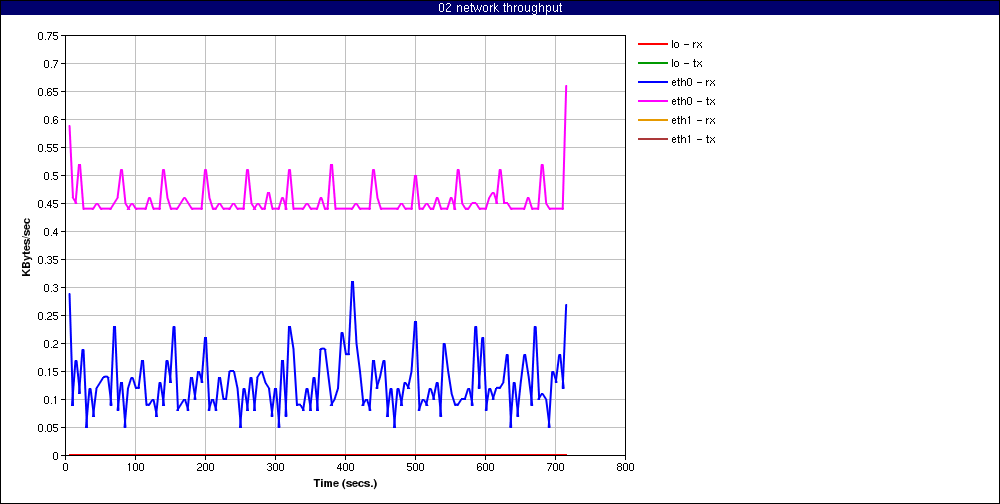Click the 500 x-axis tick label
1000x504 pixels.
(415, 467)
